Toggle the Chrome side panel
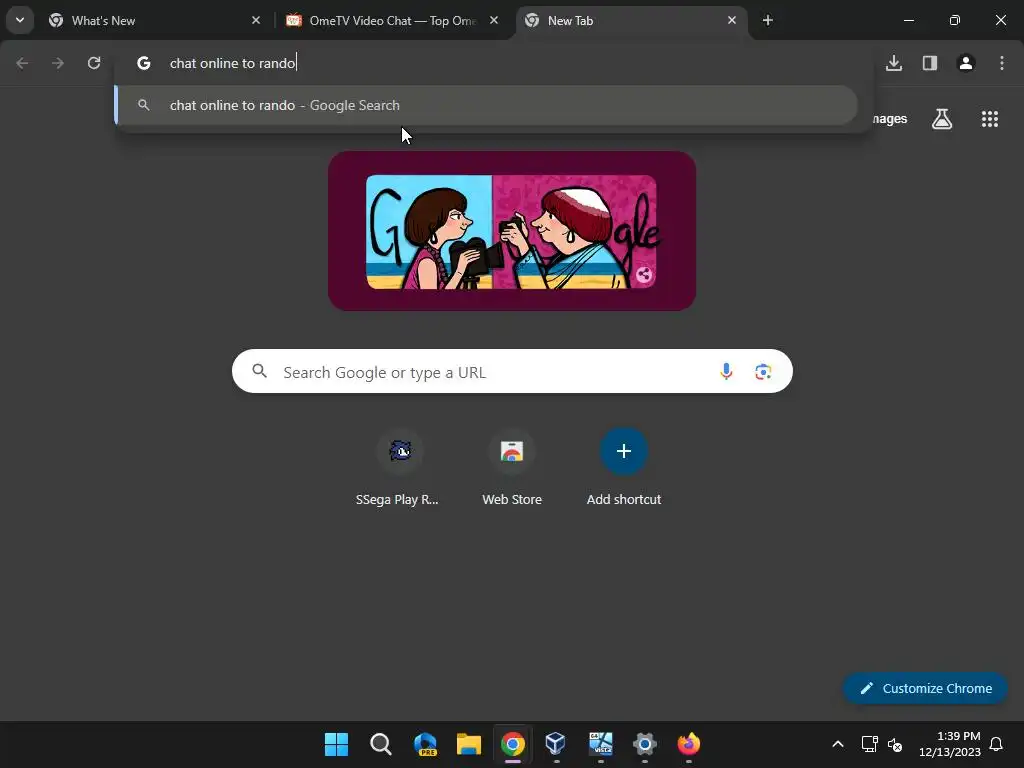 click(930, 63)
